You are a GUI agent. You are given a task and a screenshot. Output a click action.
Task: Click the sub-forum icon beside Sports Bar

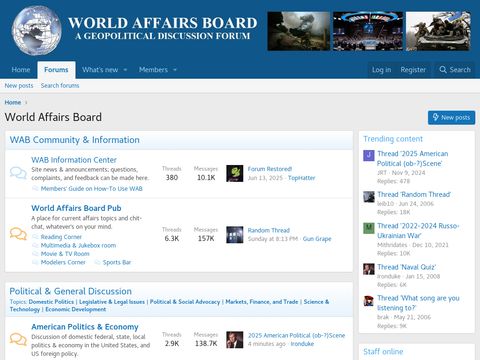97,262
